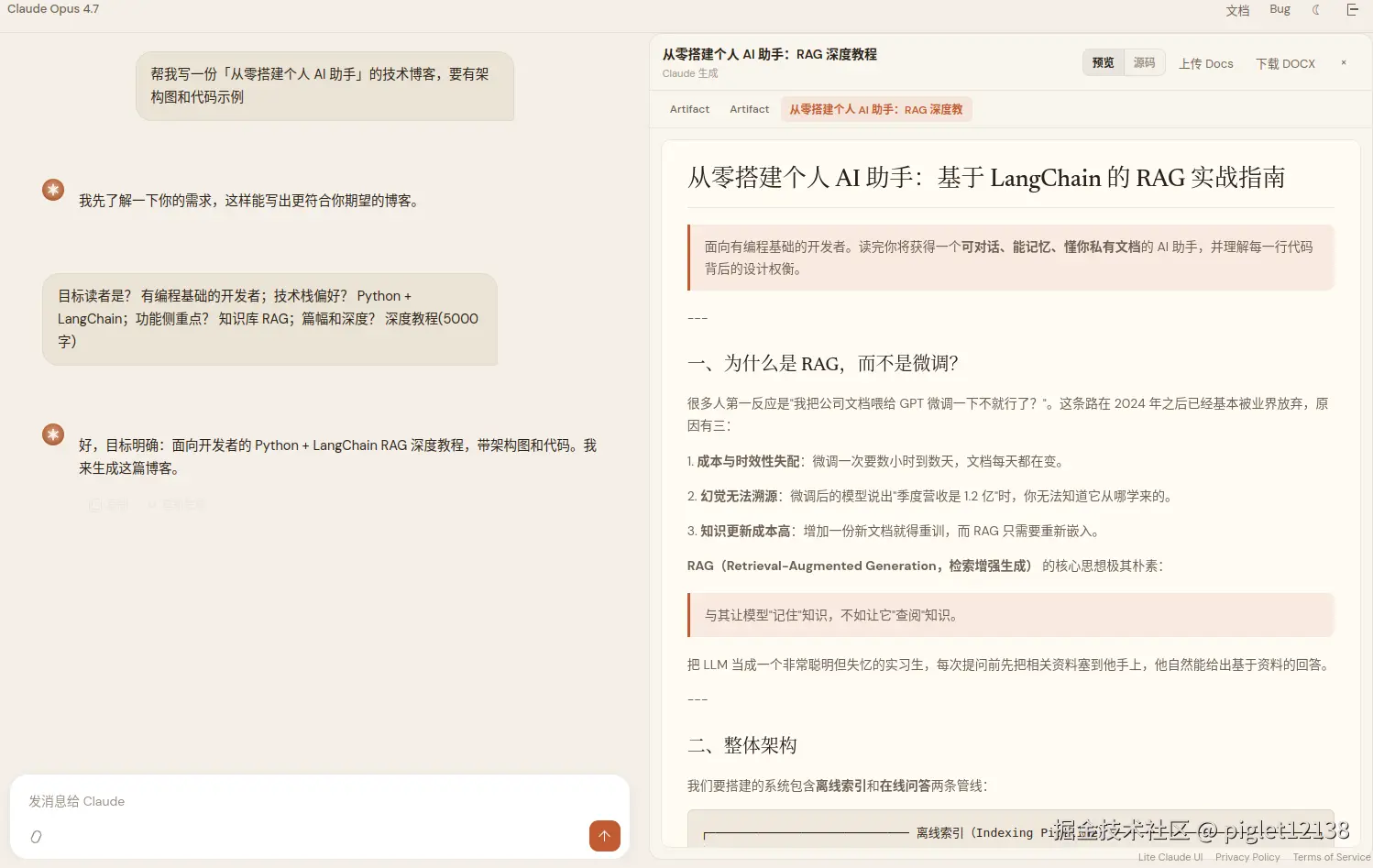Click the panel title '从零搭建个人 AI 助手: RAG 深度教程'
Image resolution: width=1373 pixels, height=868 pixels.
click(770, 54)
